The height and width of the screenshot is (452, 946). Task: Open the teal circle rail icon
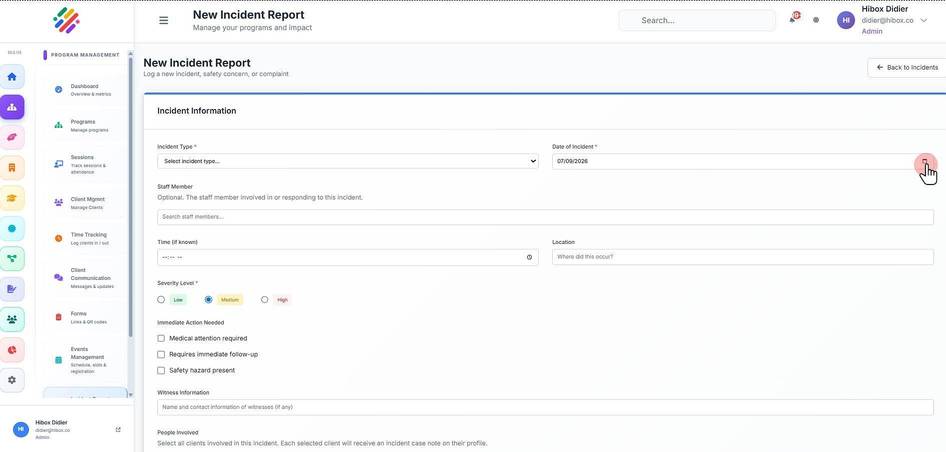[x=12, y=229]
